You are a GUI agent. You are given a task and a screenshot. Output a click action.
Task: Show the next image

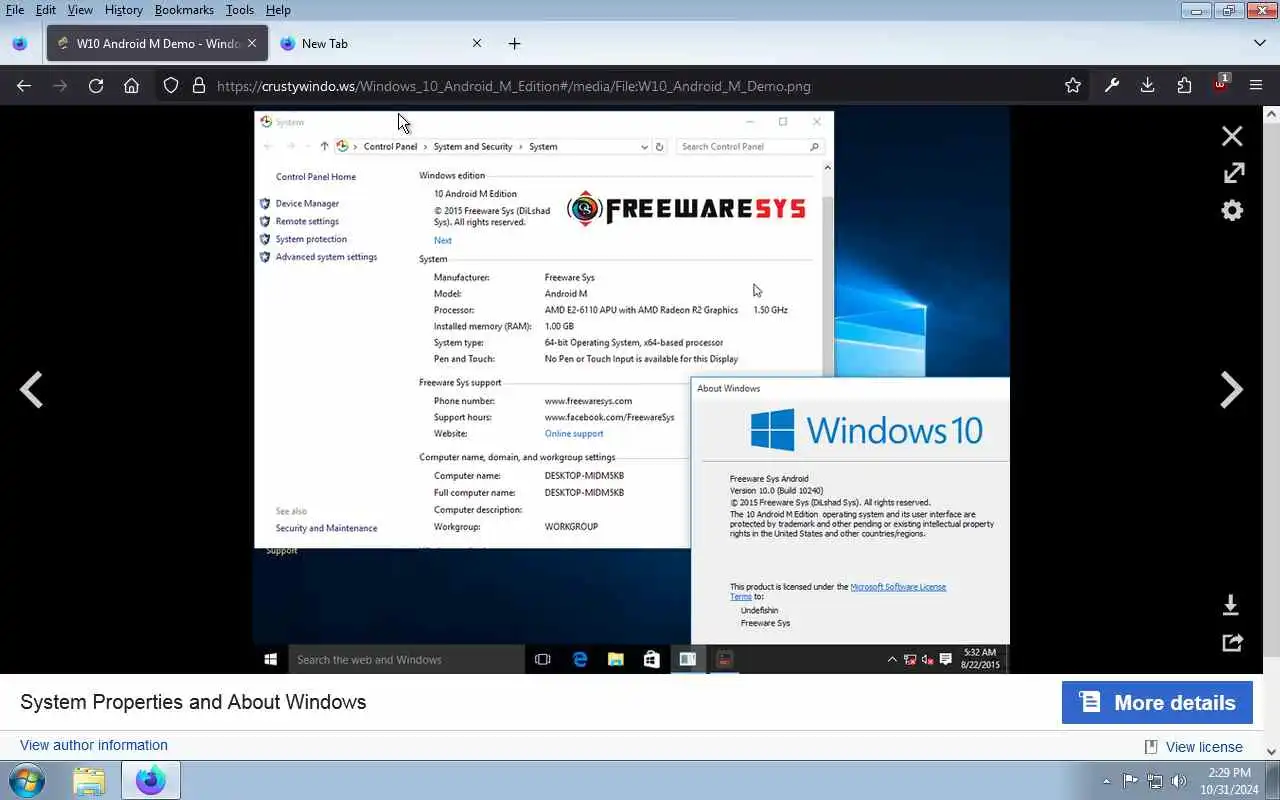(1231, 389)
